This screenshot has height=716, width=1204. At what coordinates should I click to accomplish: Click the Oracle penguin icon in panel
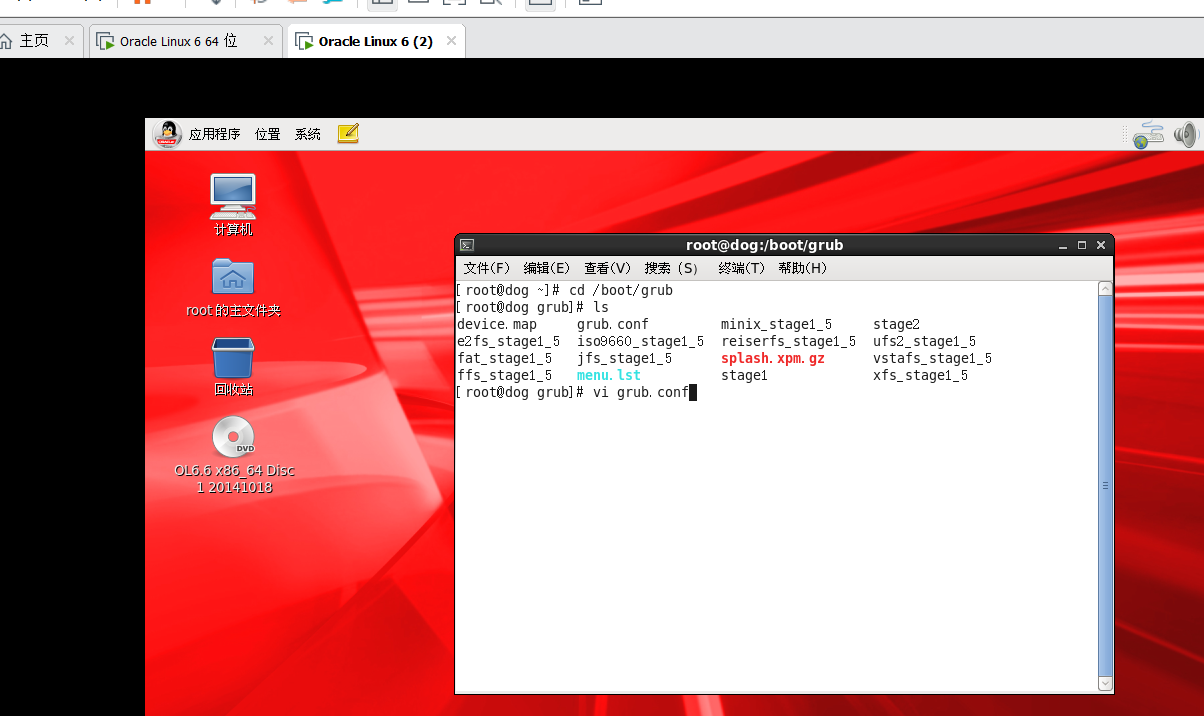coord(167,134)
